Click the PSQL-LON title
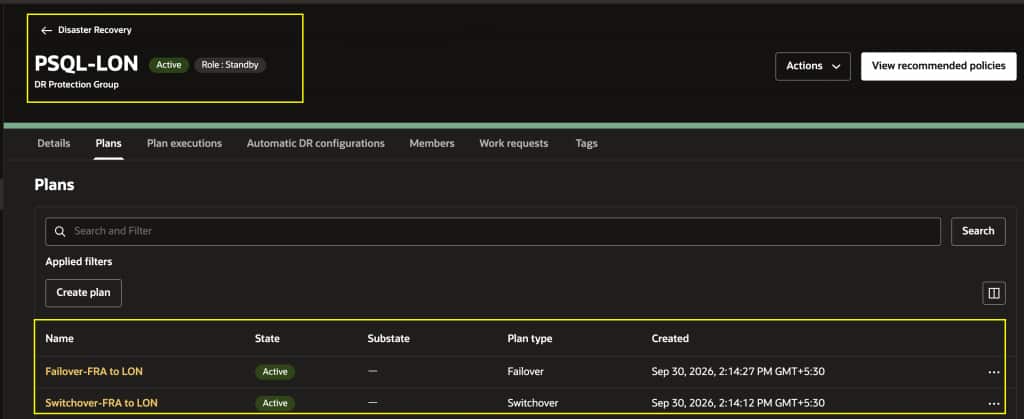 tap(86, 64)
